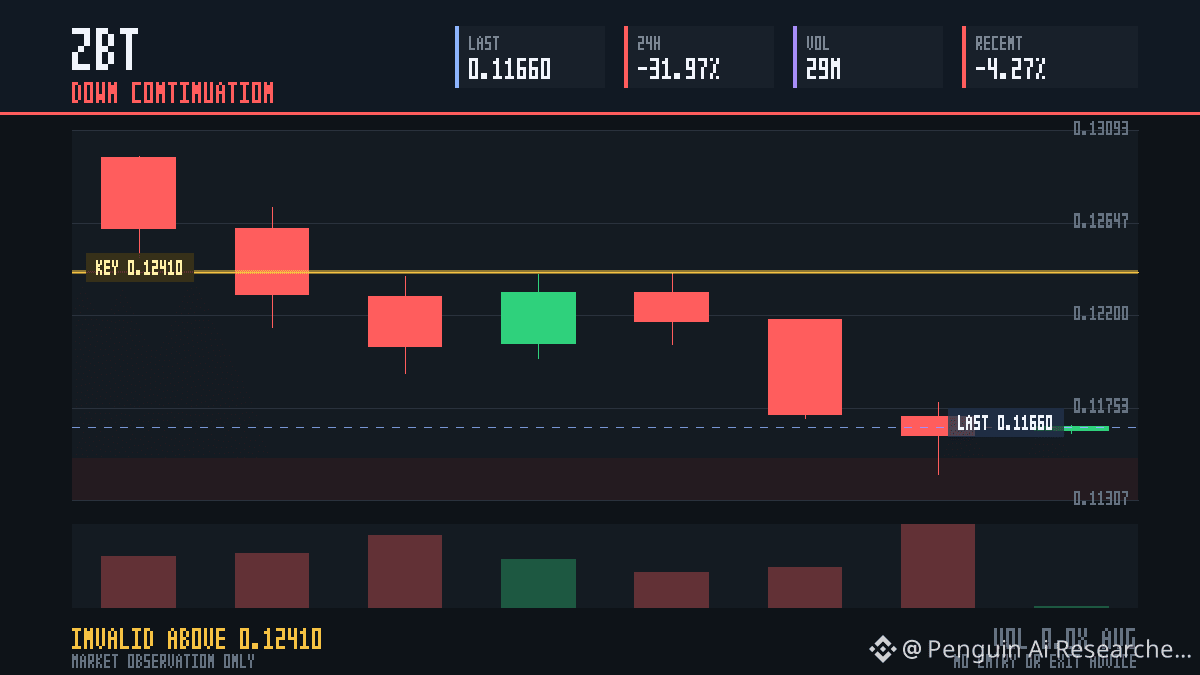Click the RECENT -4.27% stat card
The width and height of the screenshot is (1200, 675).
[1050, 57]
